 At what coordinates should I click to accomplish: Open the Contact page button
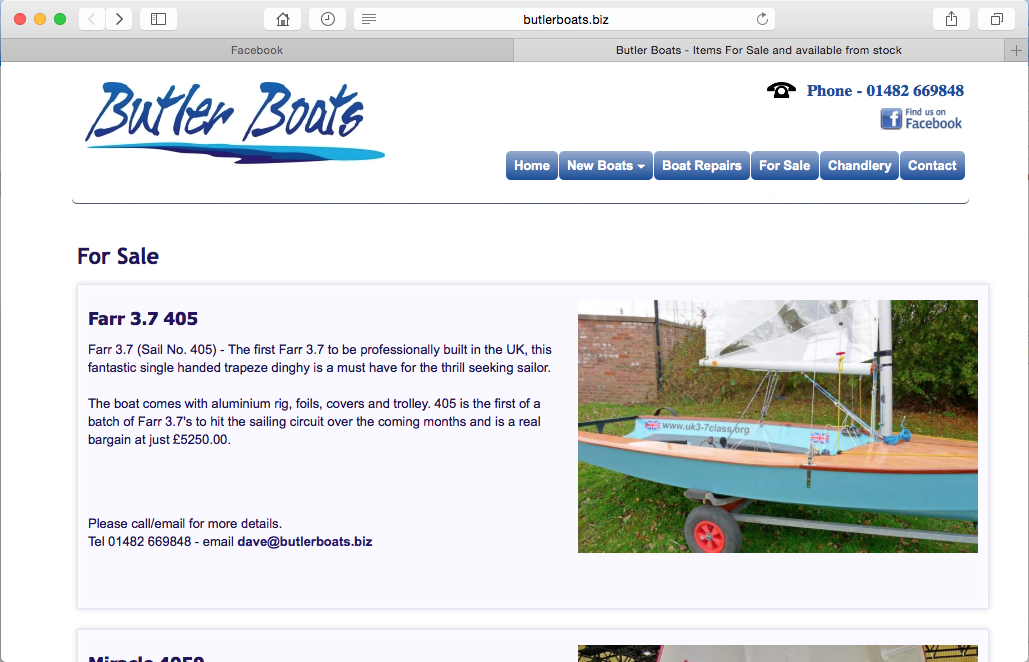[x=932, y=165]
